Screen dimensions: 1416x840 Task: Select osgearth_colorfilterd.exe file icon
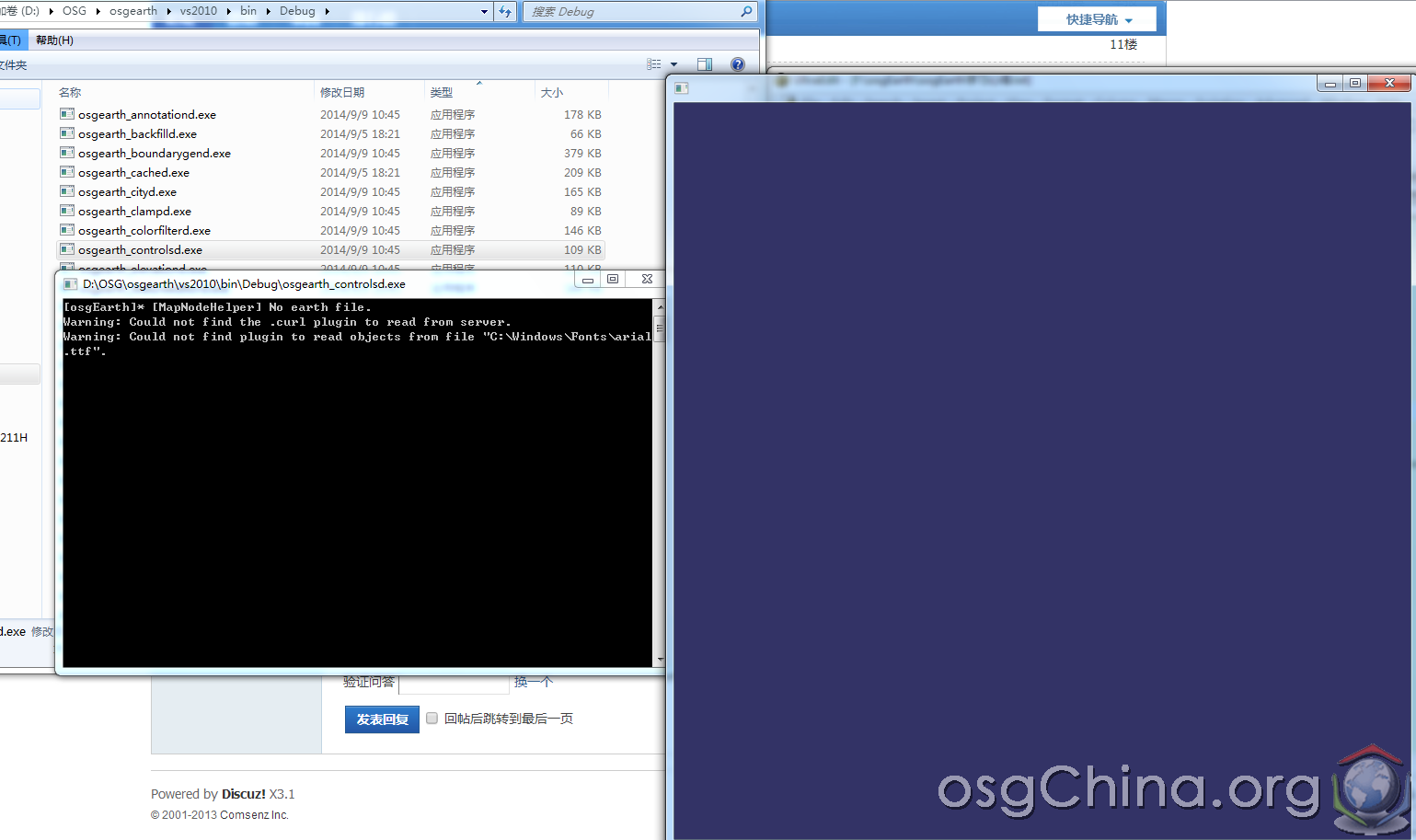(x=67, y=230)
